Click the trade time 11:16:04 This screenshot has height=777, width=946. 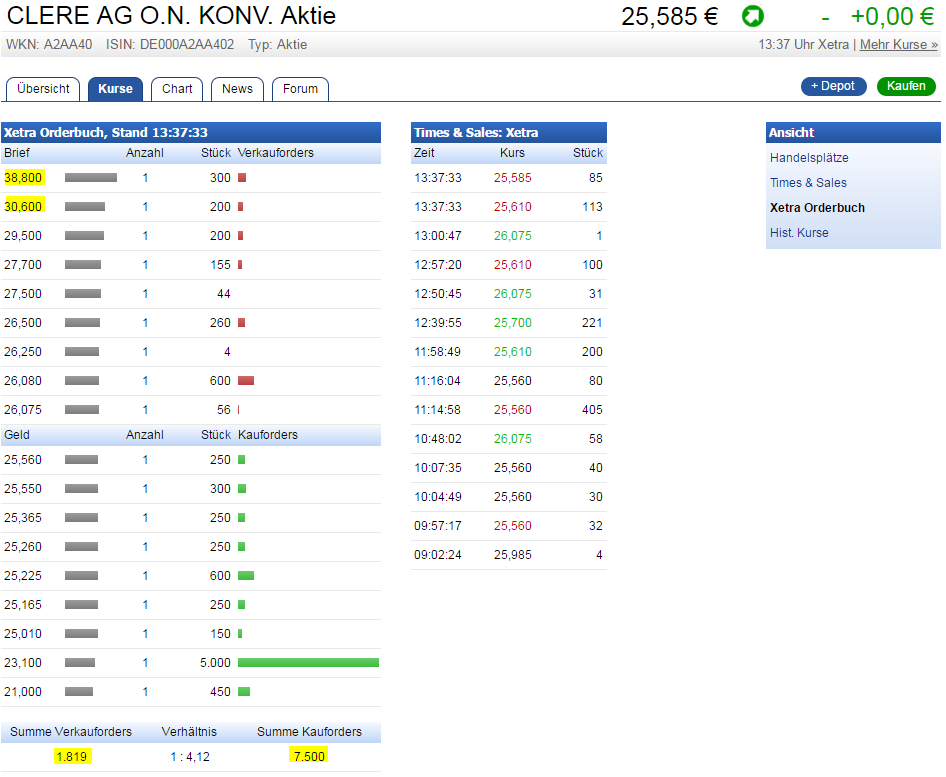(438, 381)
